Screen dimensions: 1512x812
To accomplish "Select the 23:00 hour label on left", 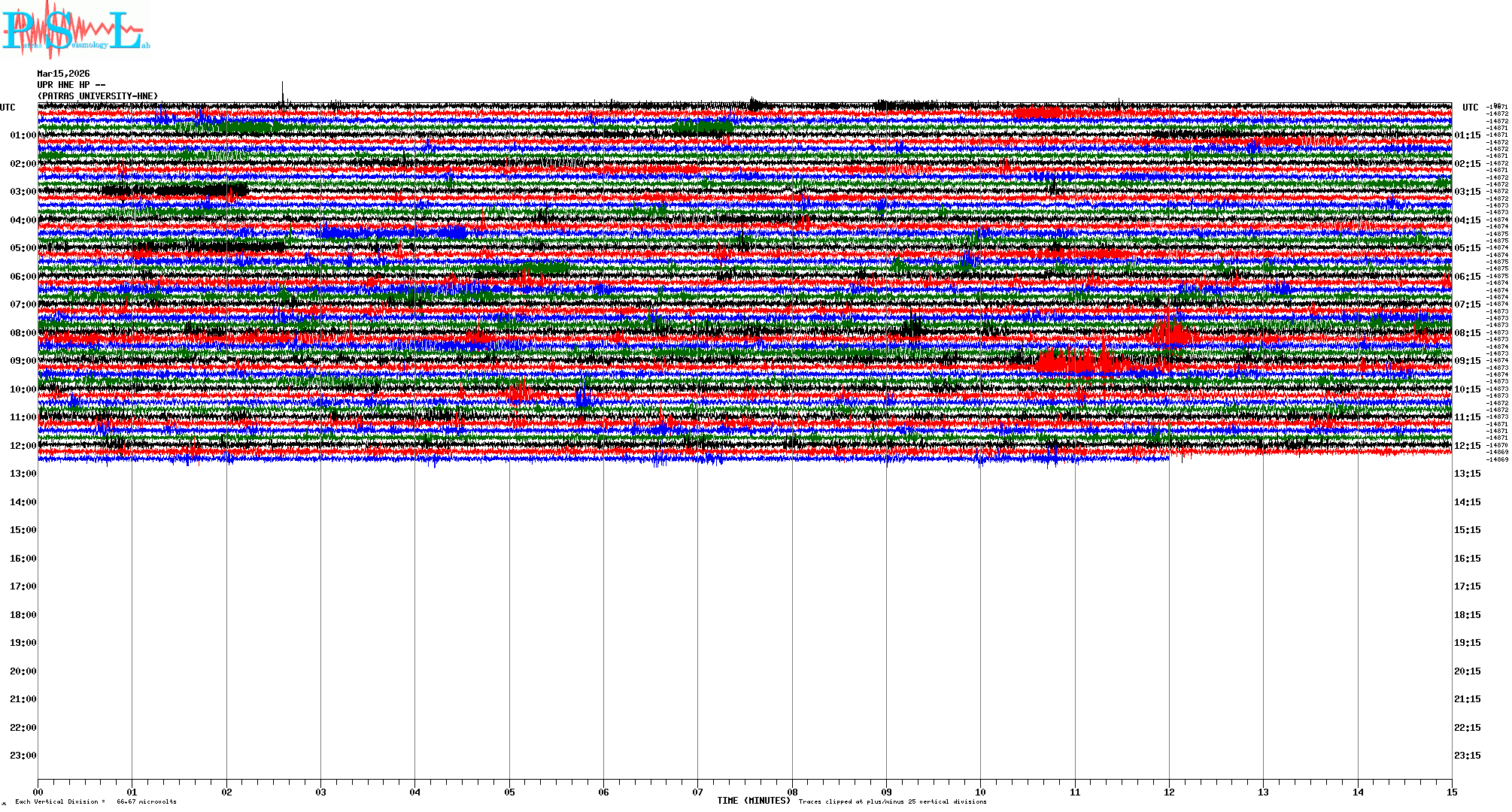I will coord(23,756).
